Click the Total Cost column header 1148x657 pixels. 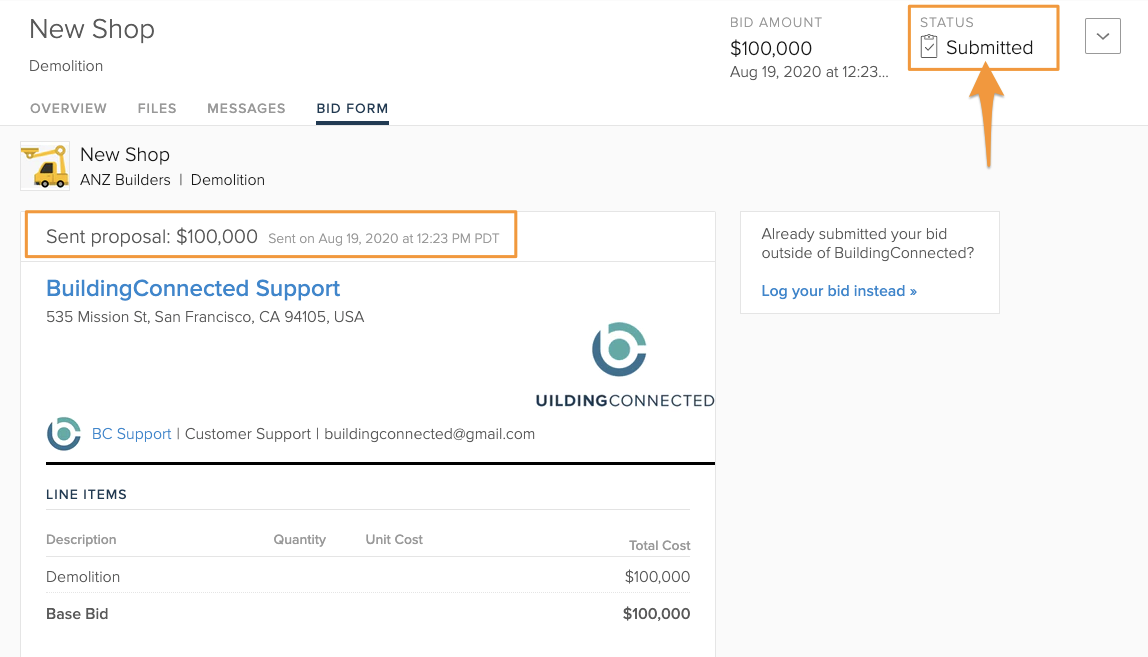(x=659, y=545)
